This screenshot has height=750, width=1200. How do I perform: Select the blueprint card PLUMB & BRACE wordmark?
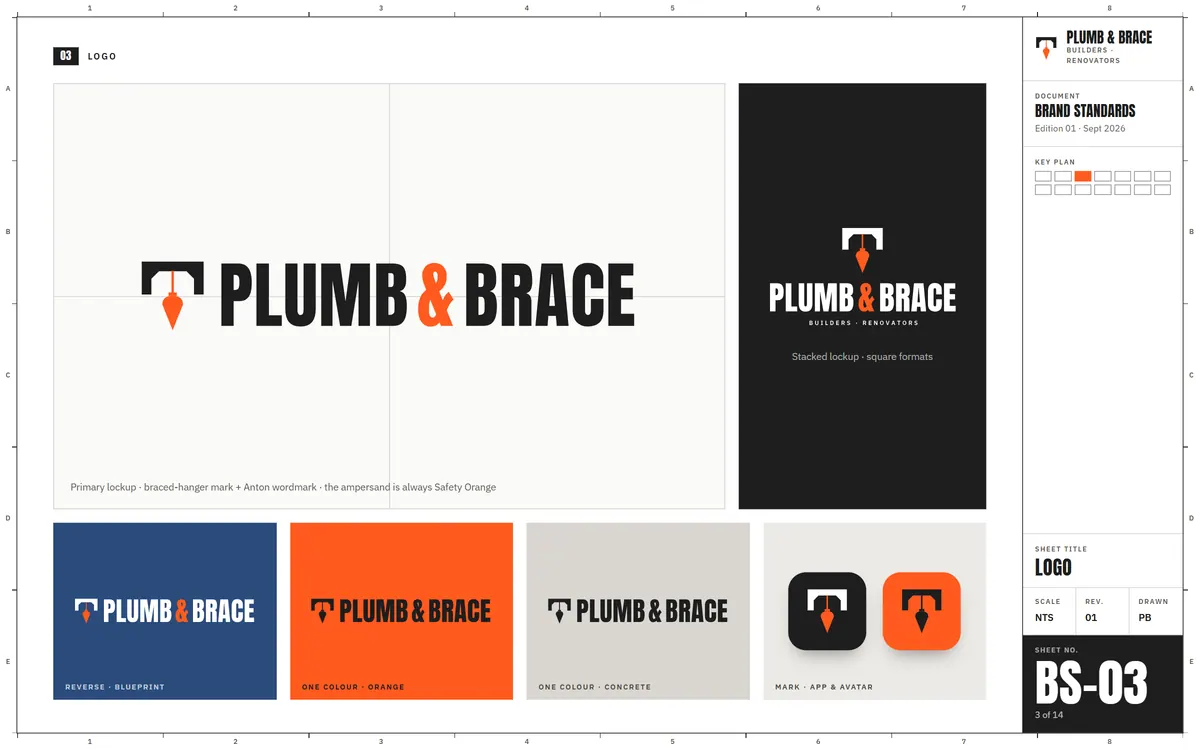(179, 611)
